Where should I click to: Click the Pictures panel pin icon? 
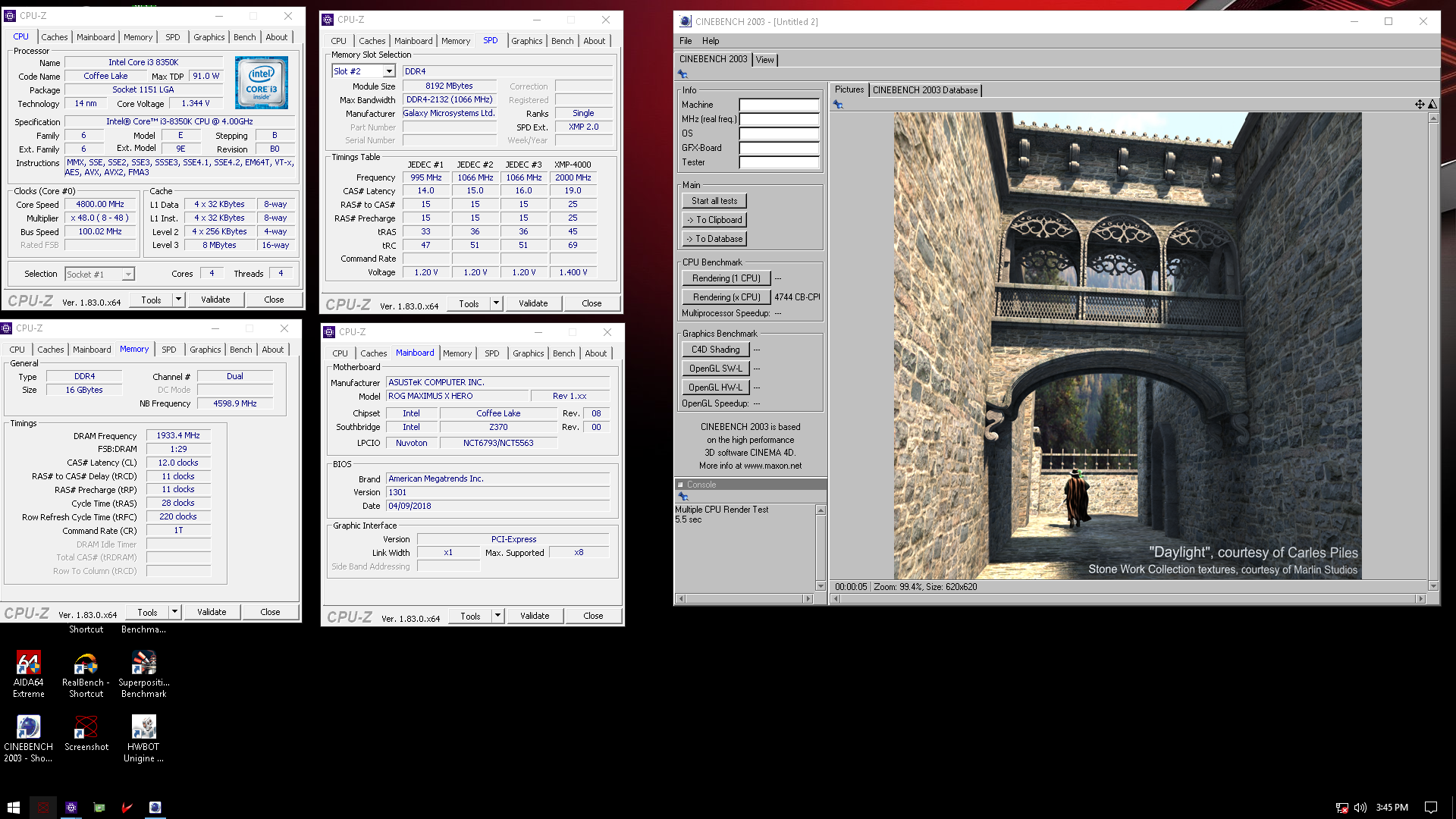(x=838, y=105)
